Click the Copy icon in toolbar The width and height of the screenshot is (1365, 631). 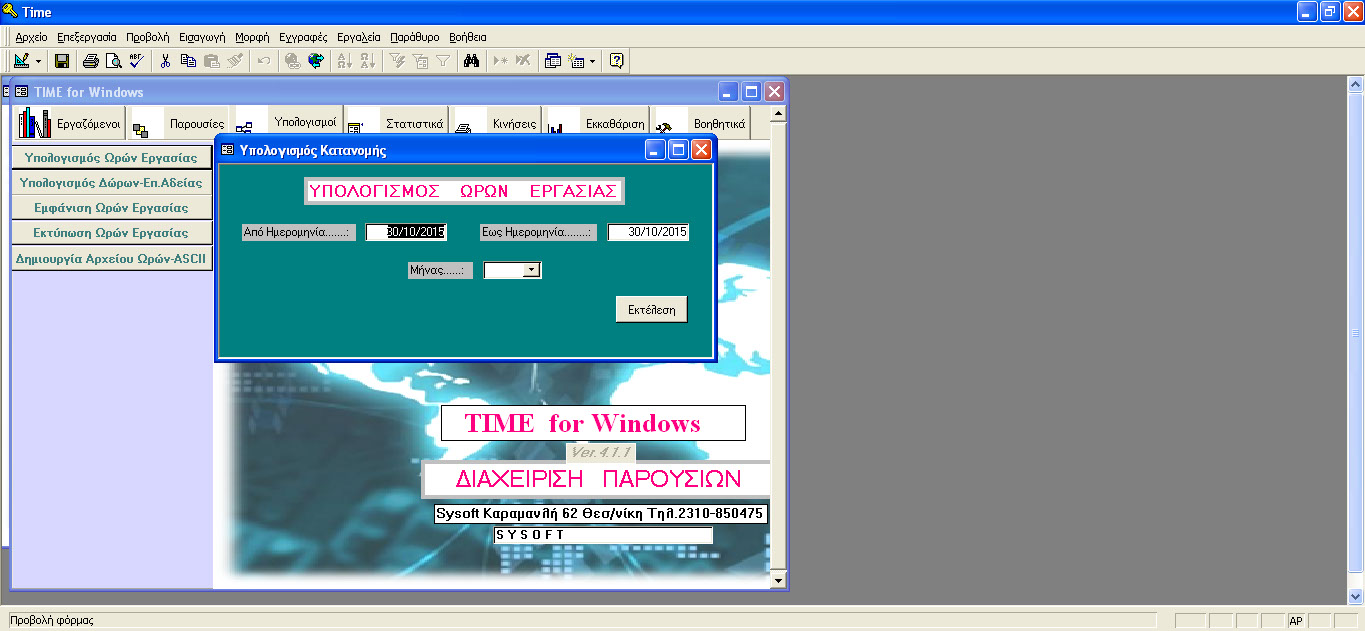coord(188,61)
